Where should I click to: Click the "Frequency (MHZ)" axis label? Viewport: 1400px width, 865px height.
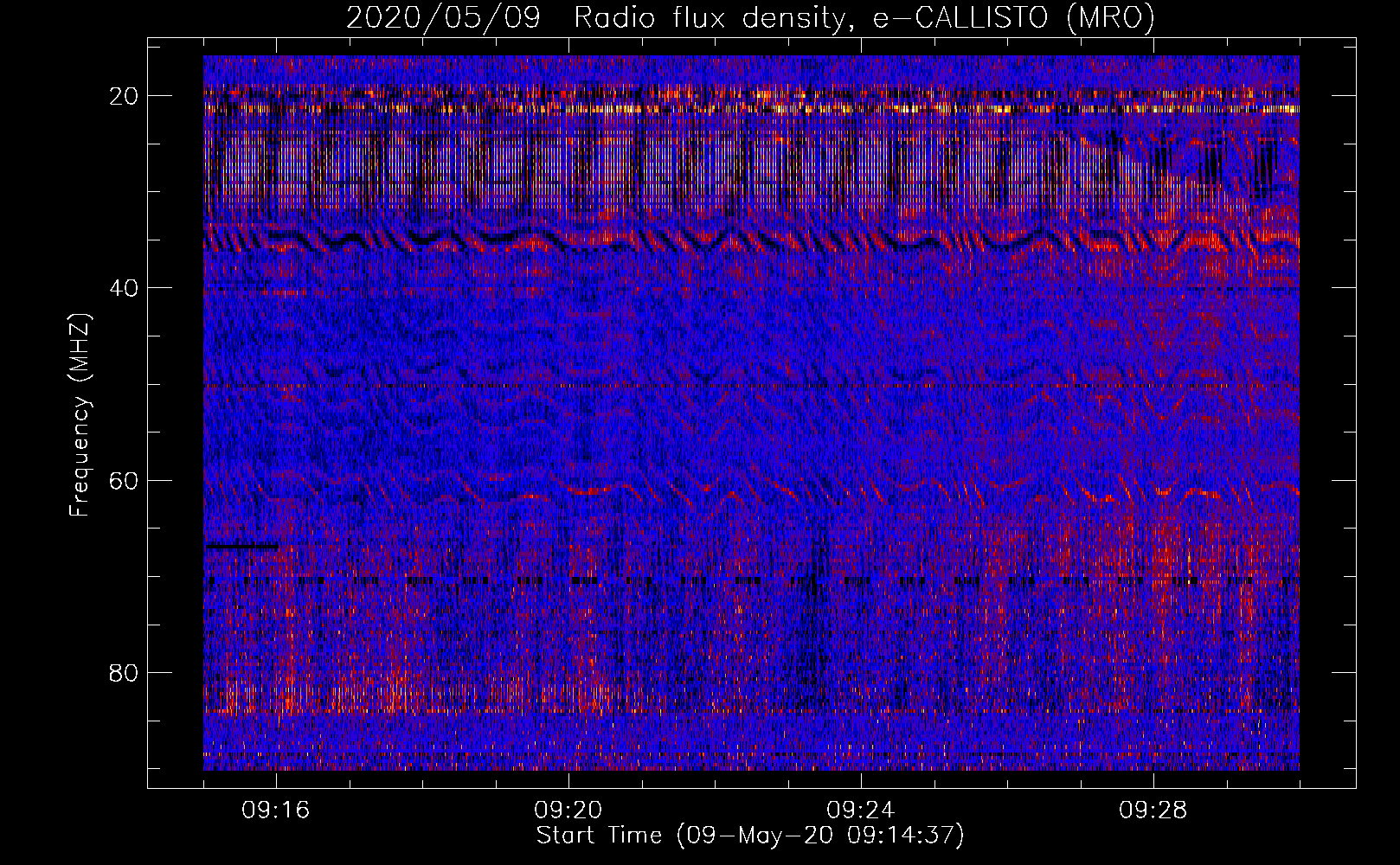[80, 415]
